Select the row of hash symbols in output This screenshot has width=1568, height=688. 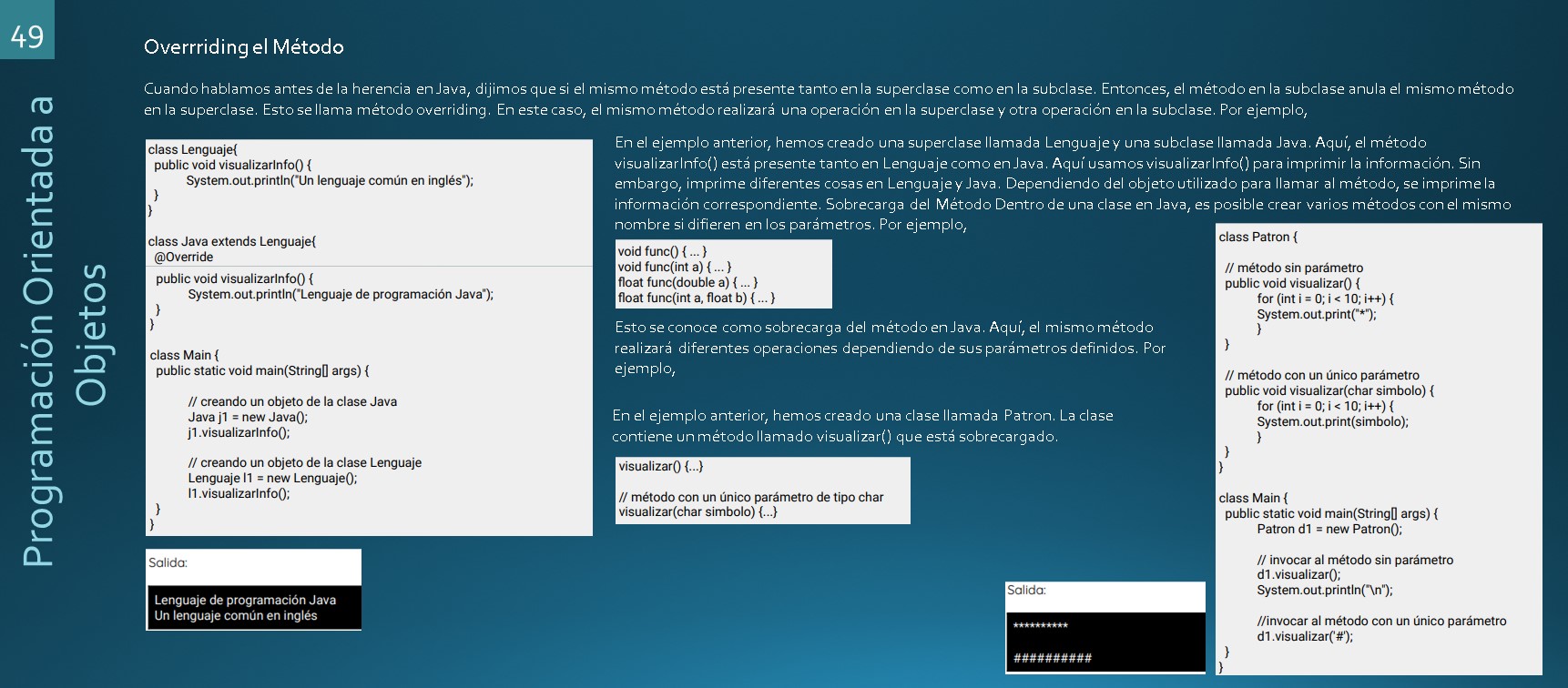coord(1052,658)
